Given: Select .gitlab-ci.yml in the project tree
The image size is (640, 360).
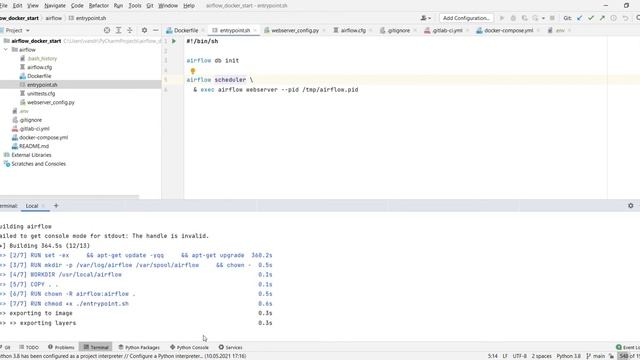Looking at the screenshot, I should tap(34, 129).
